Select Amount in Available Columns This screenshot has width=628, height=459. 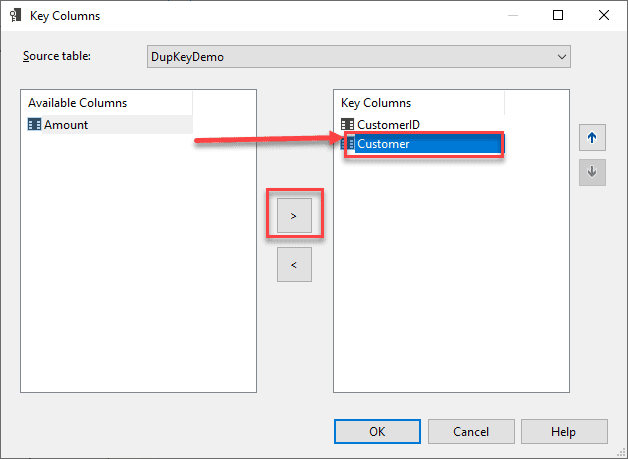point(66,125)
